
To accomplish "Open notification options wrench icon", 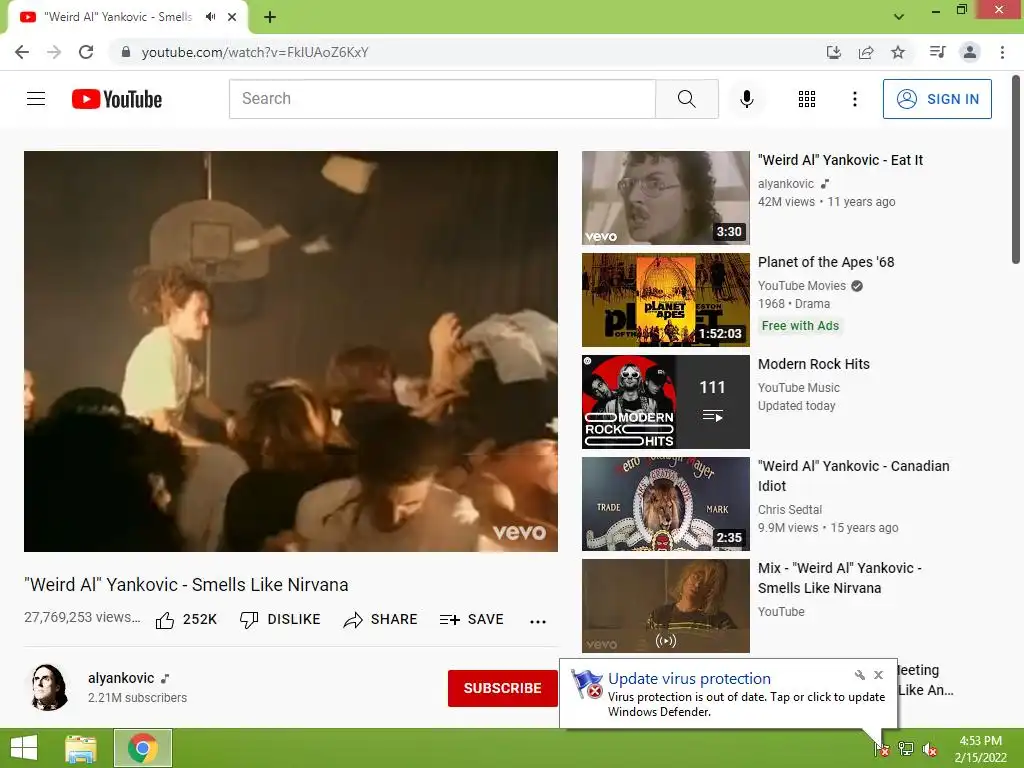I will coord(859,675).
